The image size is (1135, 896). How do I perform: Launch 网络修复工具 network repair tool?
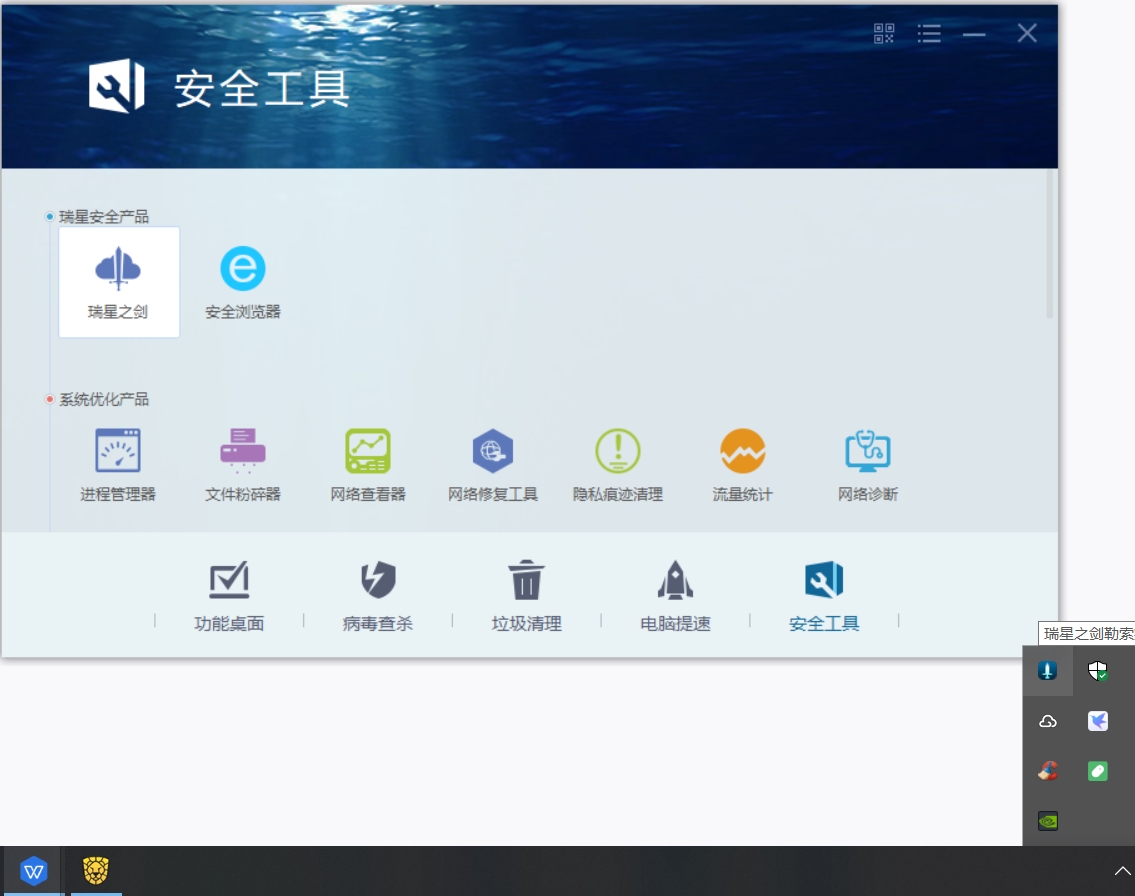tap(492, 465)
